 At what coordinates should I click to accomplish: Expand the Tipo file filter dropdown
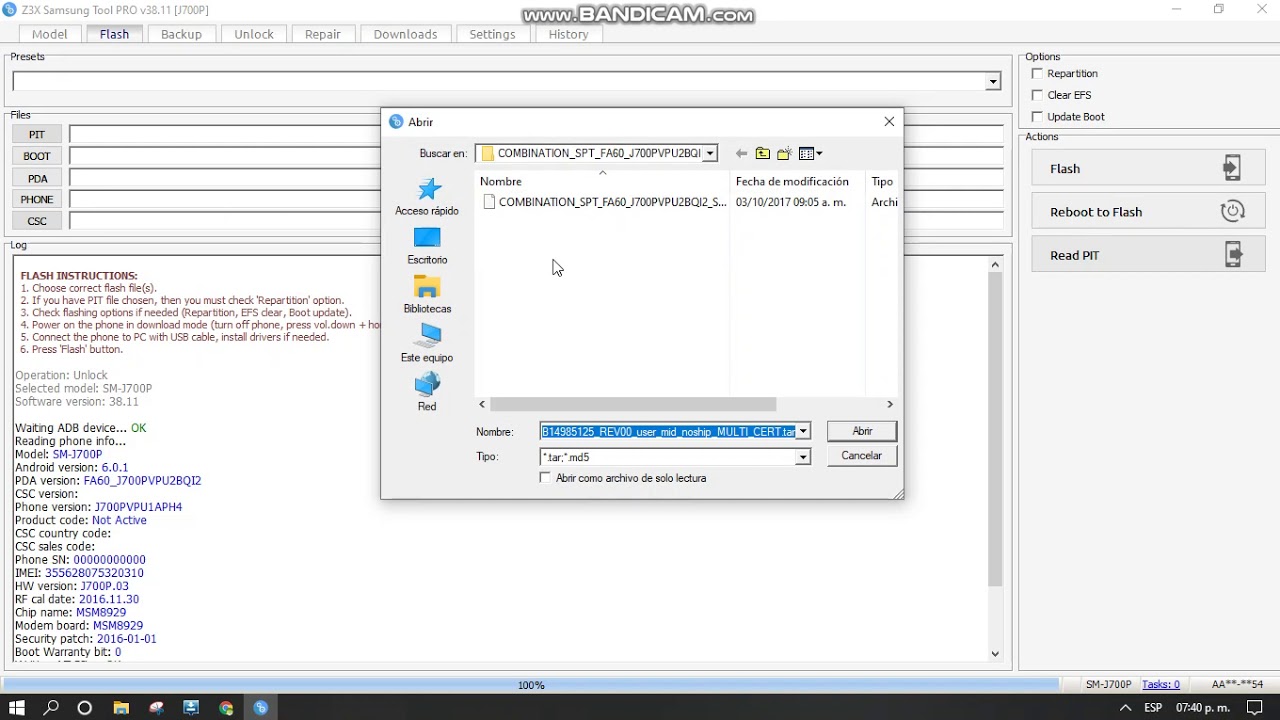tap(803, 457)
